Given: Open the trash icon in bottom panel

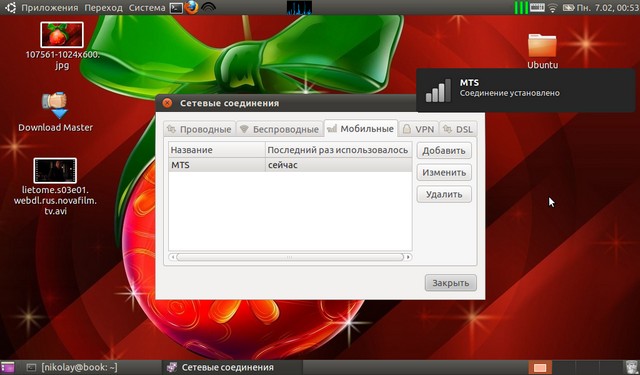Looking at the screenshot, I should (x=631, y=367).
